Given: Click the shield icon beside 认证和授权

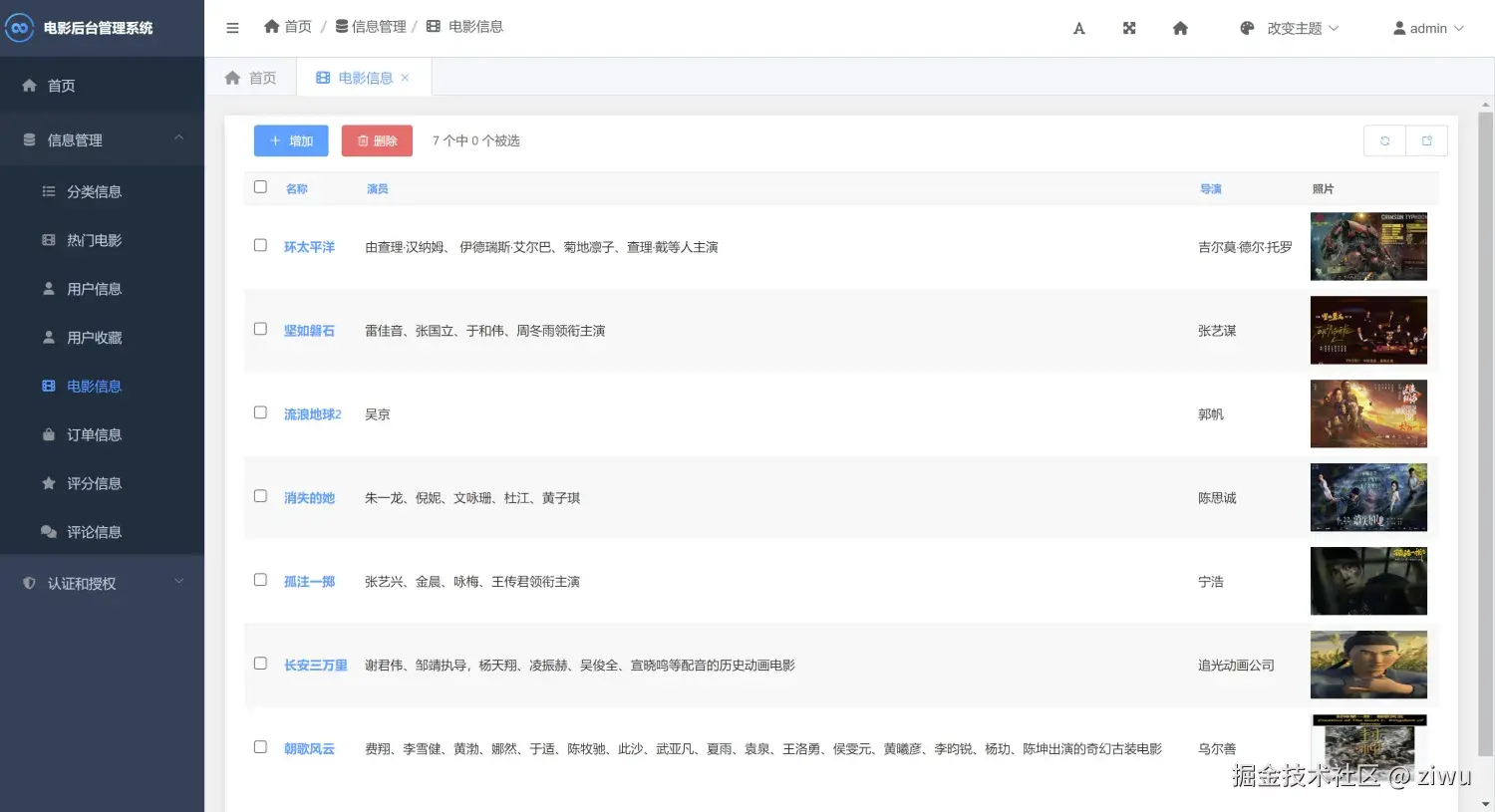Looking at the screenshot, I should 29,584.
